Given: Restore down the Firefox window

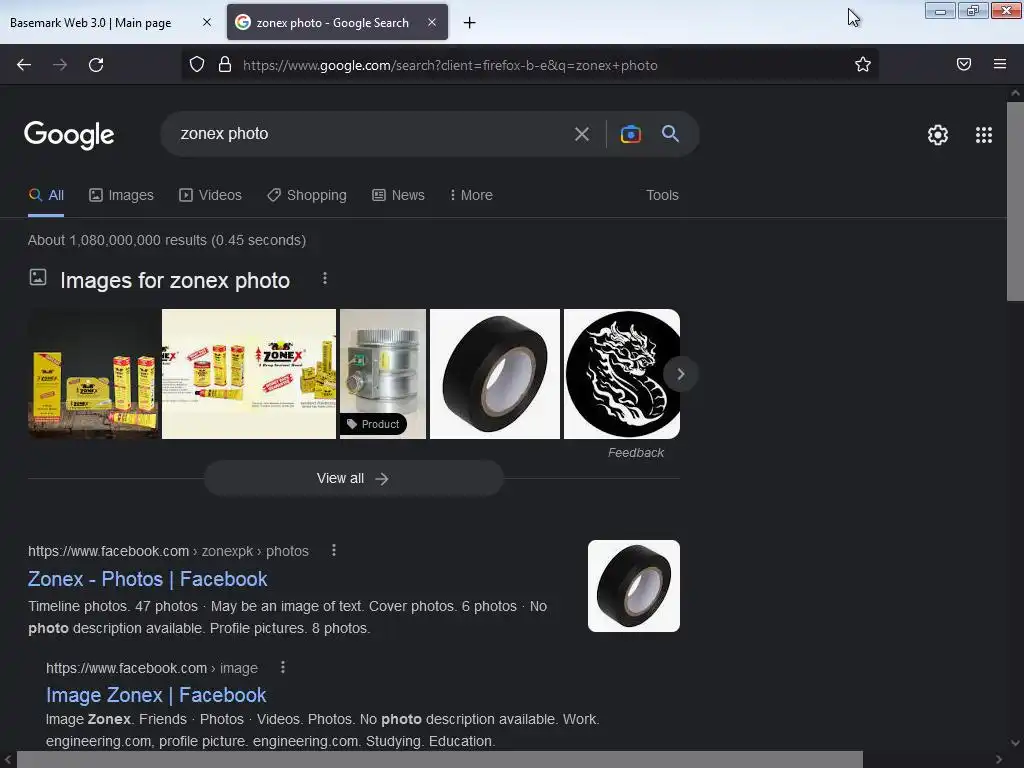Looking at the screenshot, I should click(972, 11).
